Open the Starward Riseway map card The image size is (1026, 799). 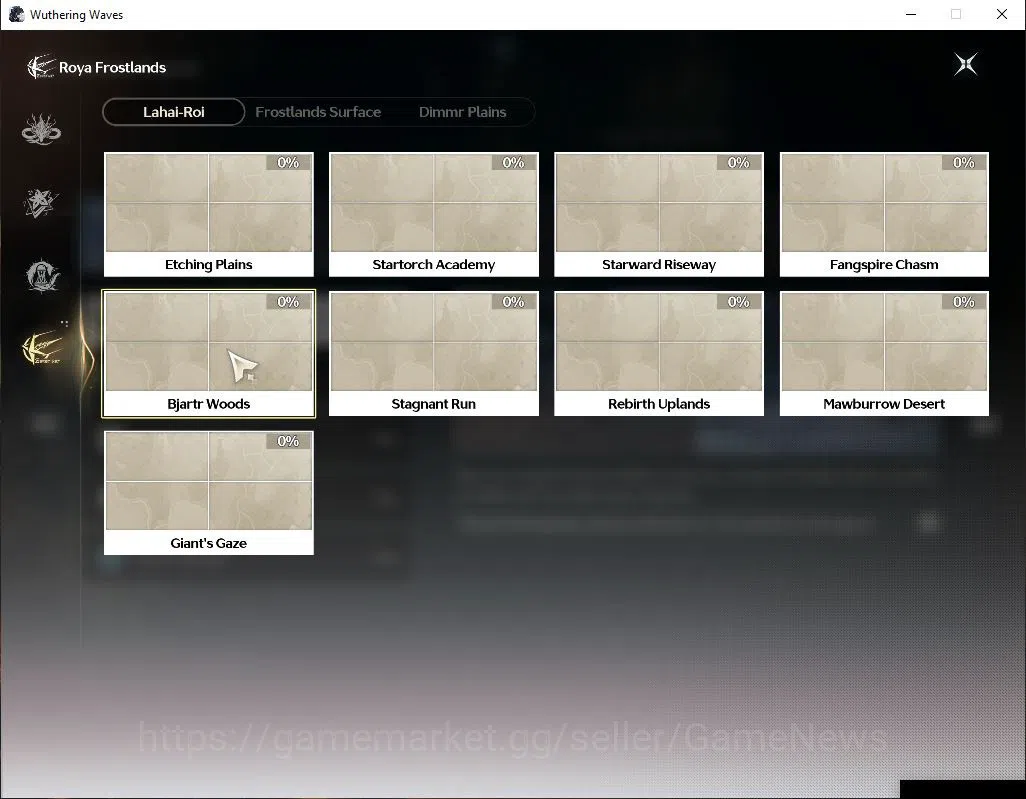tap(659, 214)
